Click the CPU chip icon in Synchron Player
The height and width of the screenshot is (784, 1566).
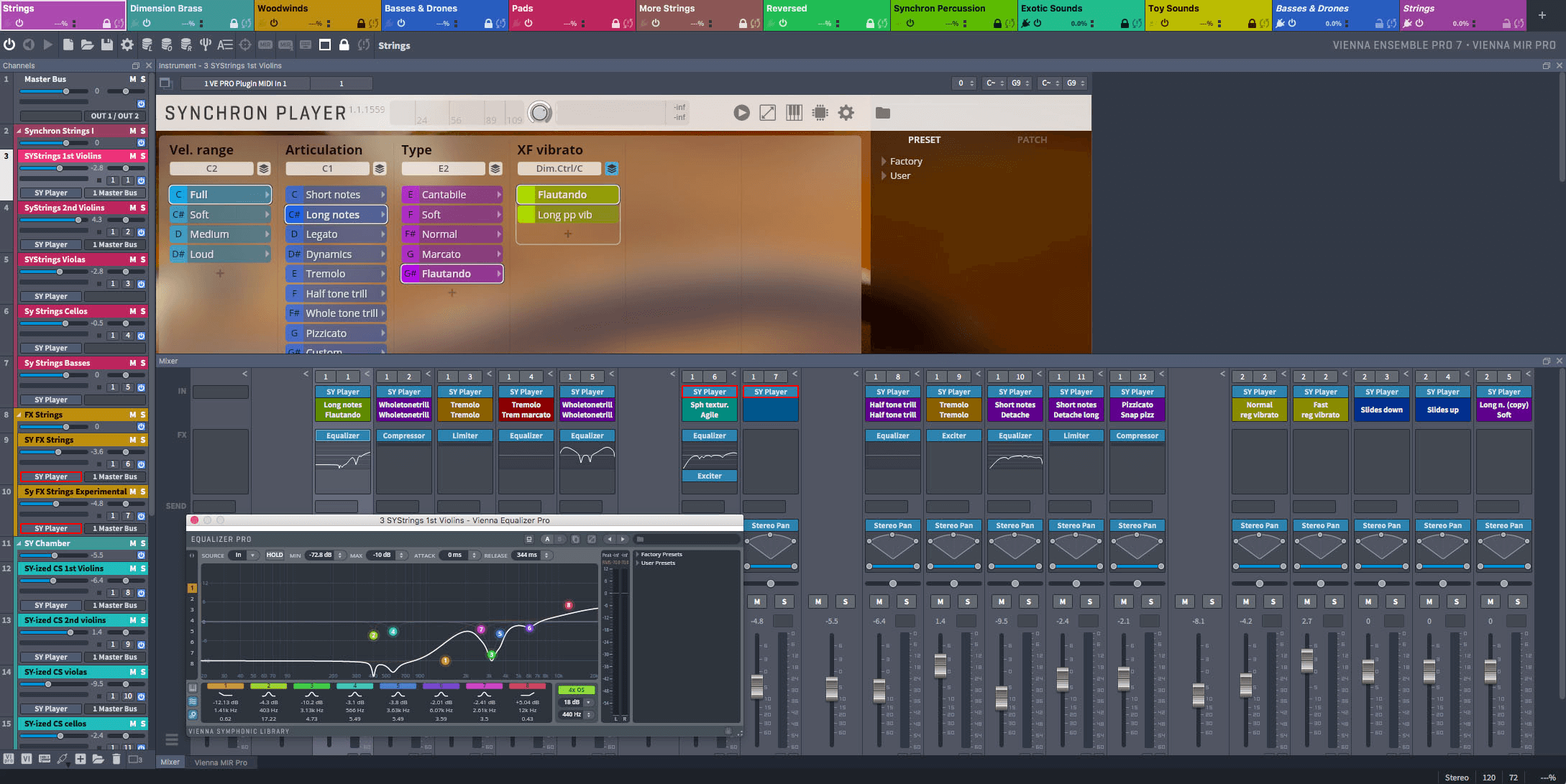(x=820, y=113)
